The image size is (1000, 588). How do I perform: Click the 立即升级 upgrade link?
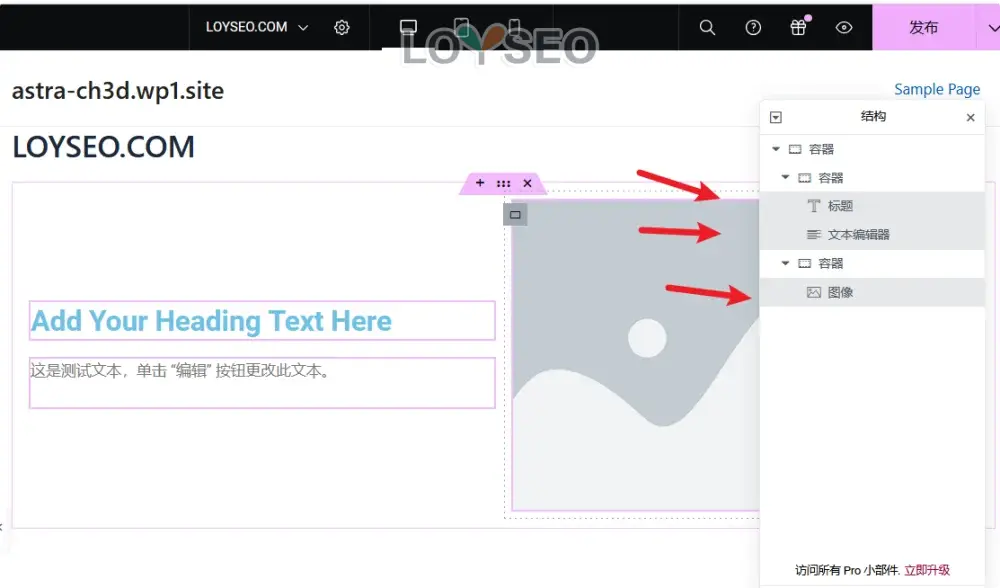(x=927, y=570)
